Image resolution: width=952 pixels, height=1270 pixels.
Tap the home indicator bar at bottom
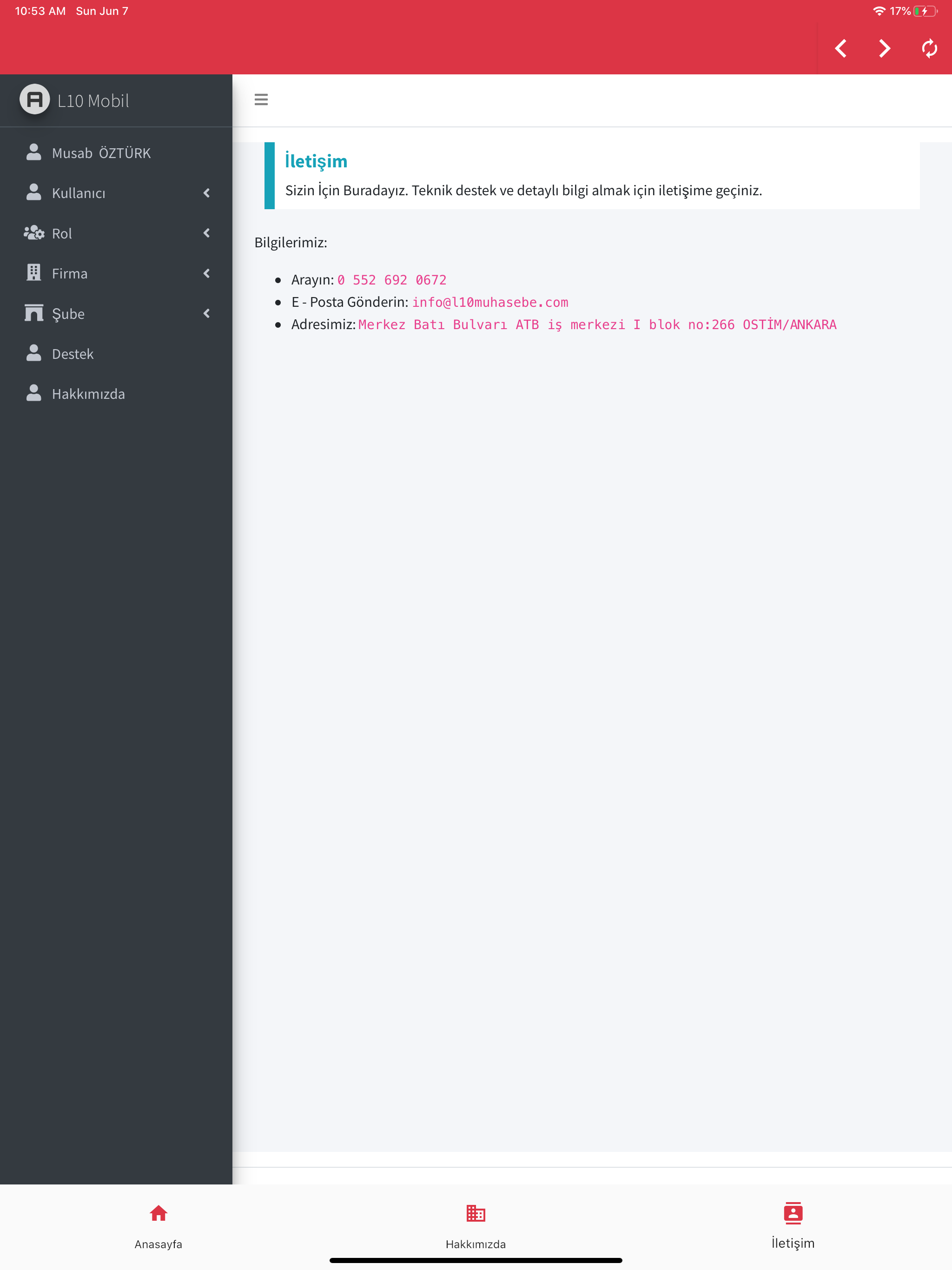pos(476,1260)
